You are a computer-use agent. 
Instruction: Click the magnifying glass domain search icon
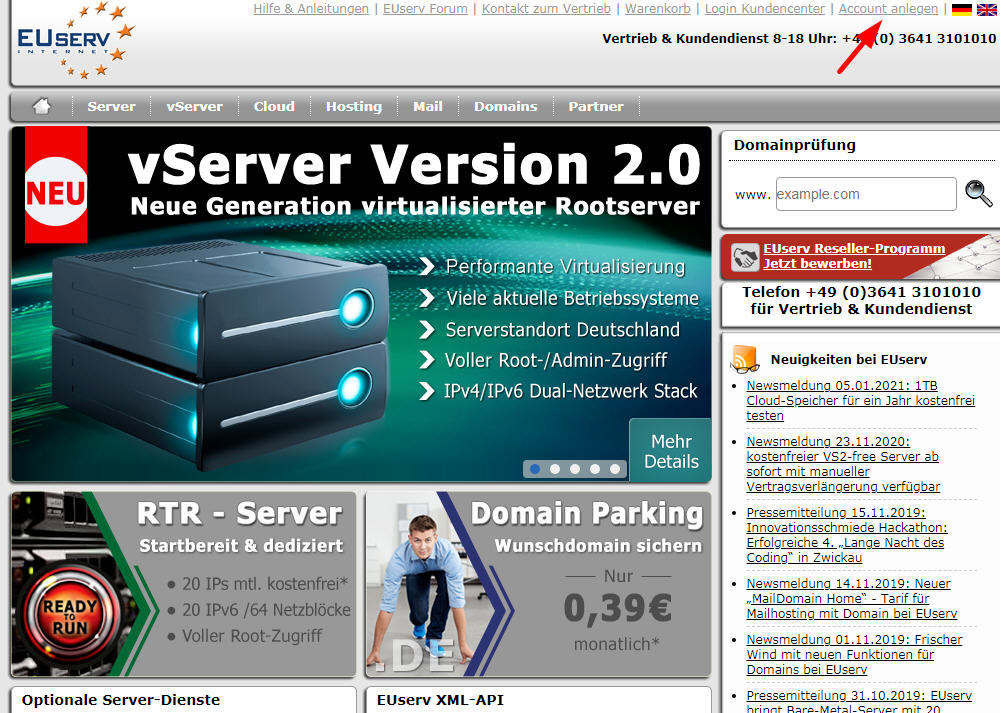pos(978,193)
